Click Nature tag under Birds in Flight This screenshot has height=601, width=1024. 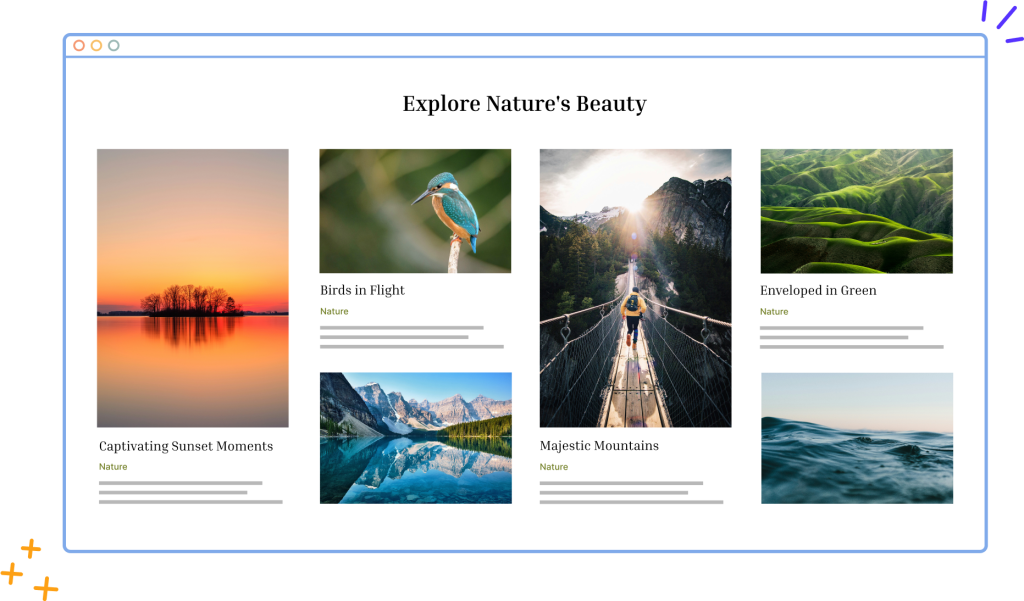334,312
